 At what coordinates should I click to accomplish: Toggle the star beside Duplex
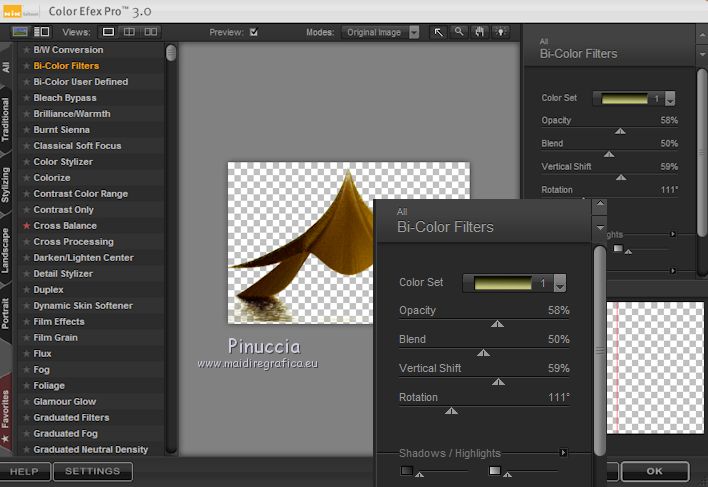coord(27,290)
